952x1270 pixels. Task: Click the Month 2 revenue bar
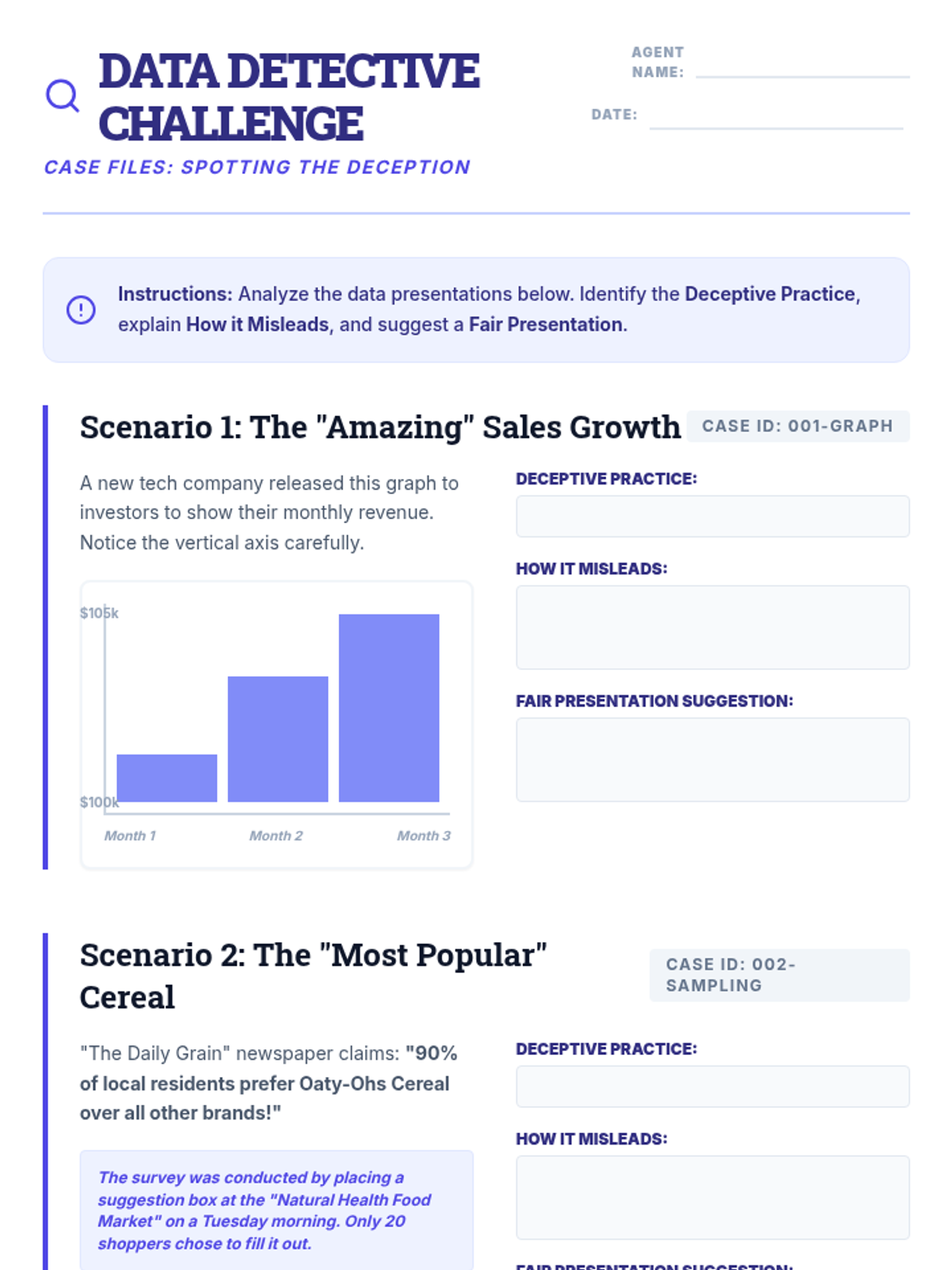pos(278,739)
